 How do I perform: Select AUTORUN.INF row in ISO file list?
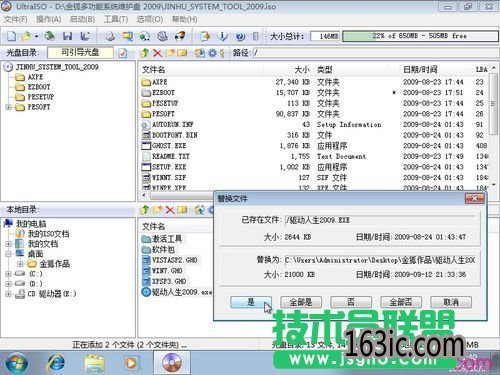314,124
